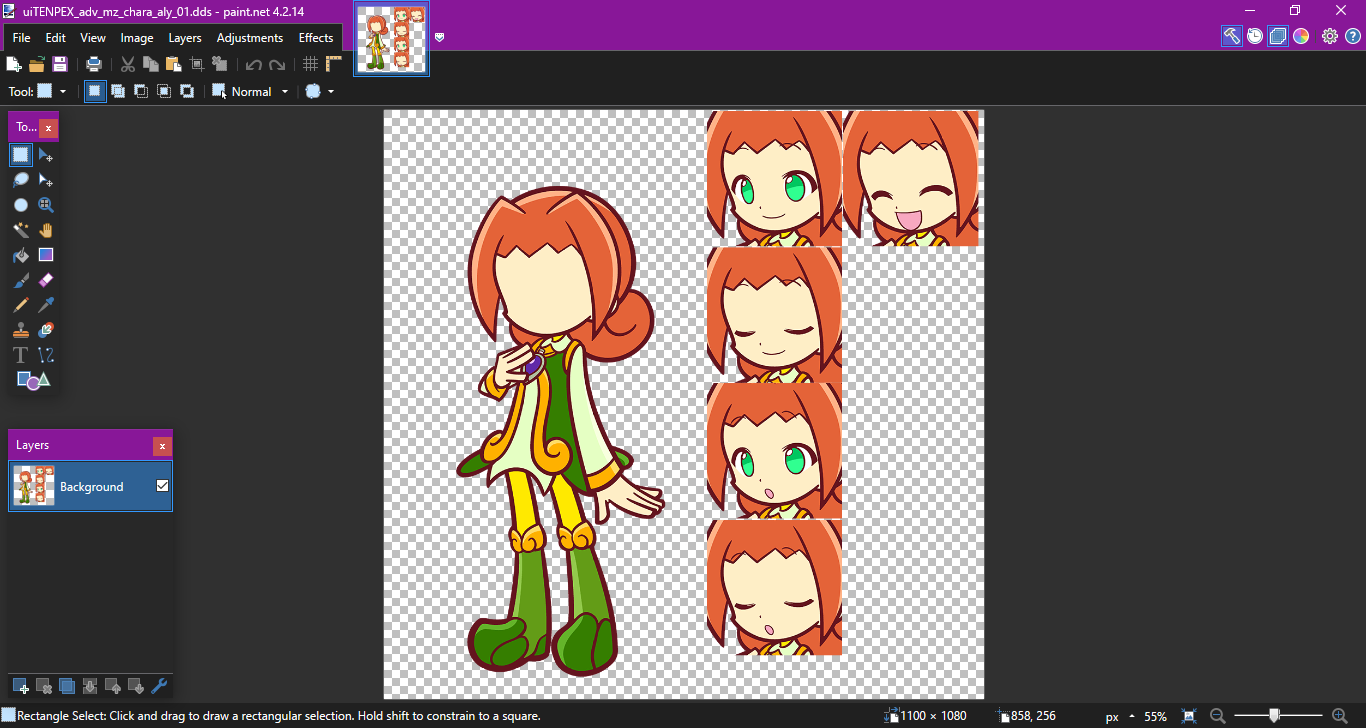Image resolution: width=1366 pixels, height=728 pixels.
Task: Select the Text tool
Action: tap(21, 355)
